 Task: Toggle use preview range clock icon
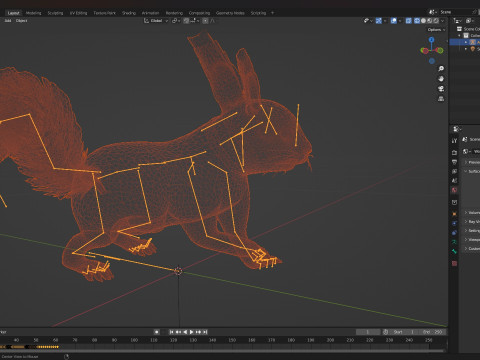[x=385, y=332]
